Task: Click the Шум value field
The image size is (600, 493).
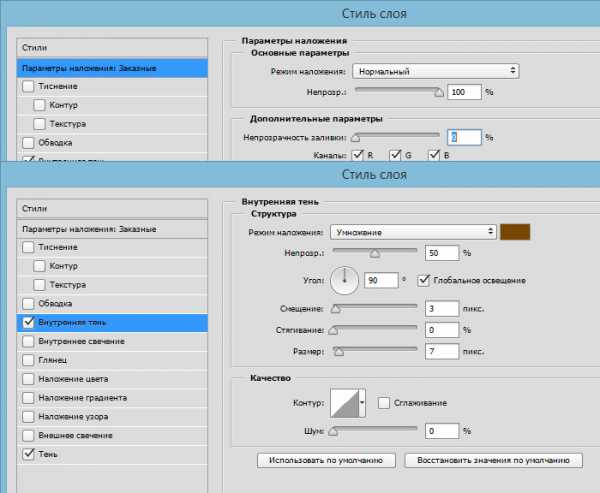Action: 442,431
